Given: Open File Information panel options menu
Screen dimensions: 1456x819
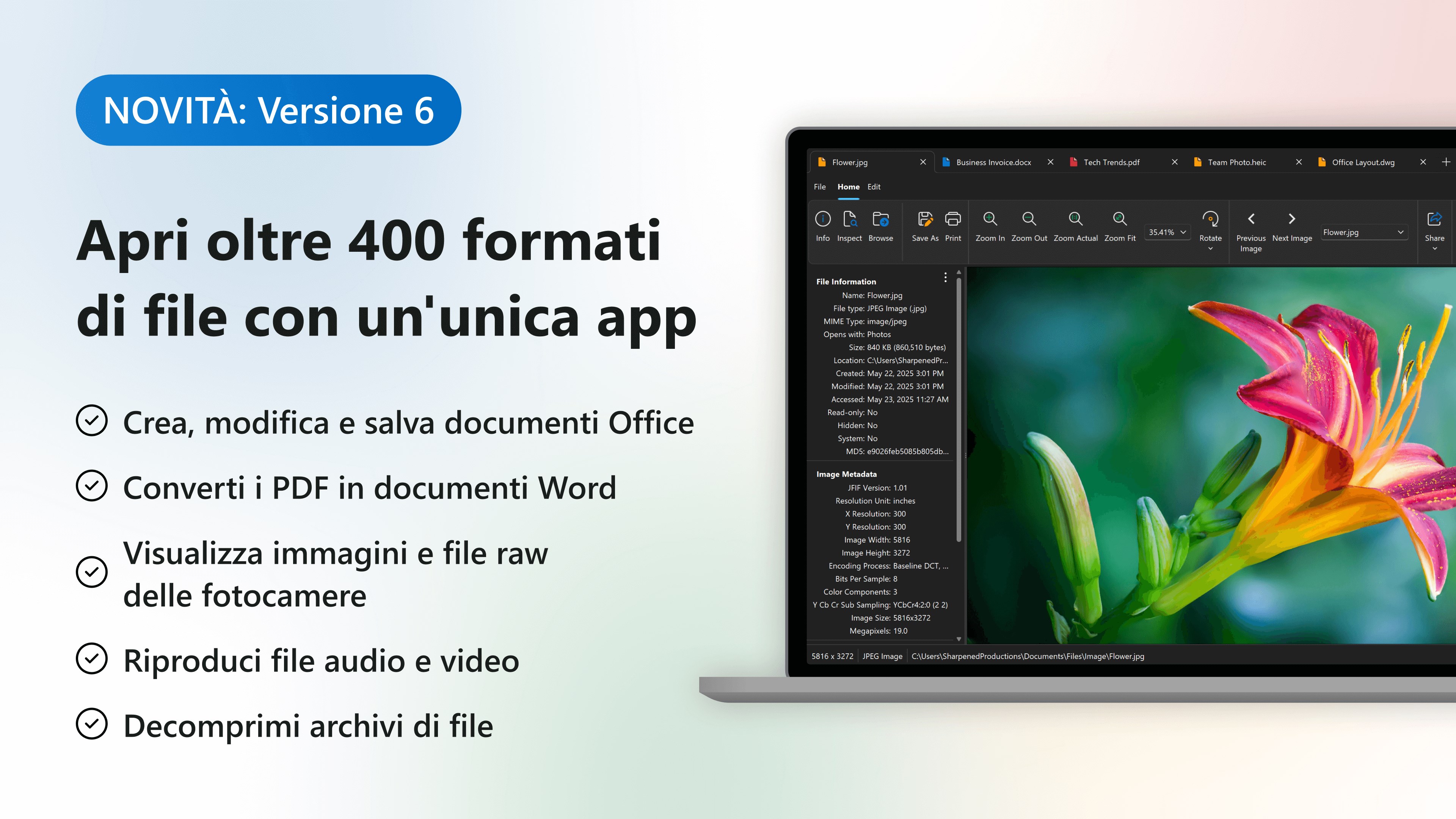Looking at the screenshot, I should coord(945,278).
